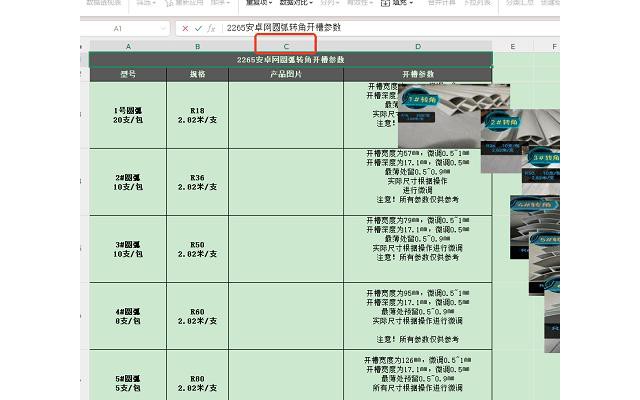The width and height of the screenshot is (640, 400).
Task: Select column C header
Action: click(286, 47)
